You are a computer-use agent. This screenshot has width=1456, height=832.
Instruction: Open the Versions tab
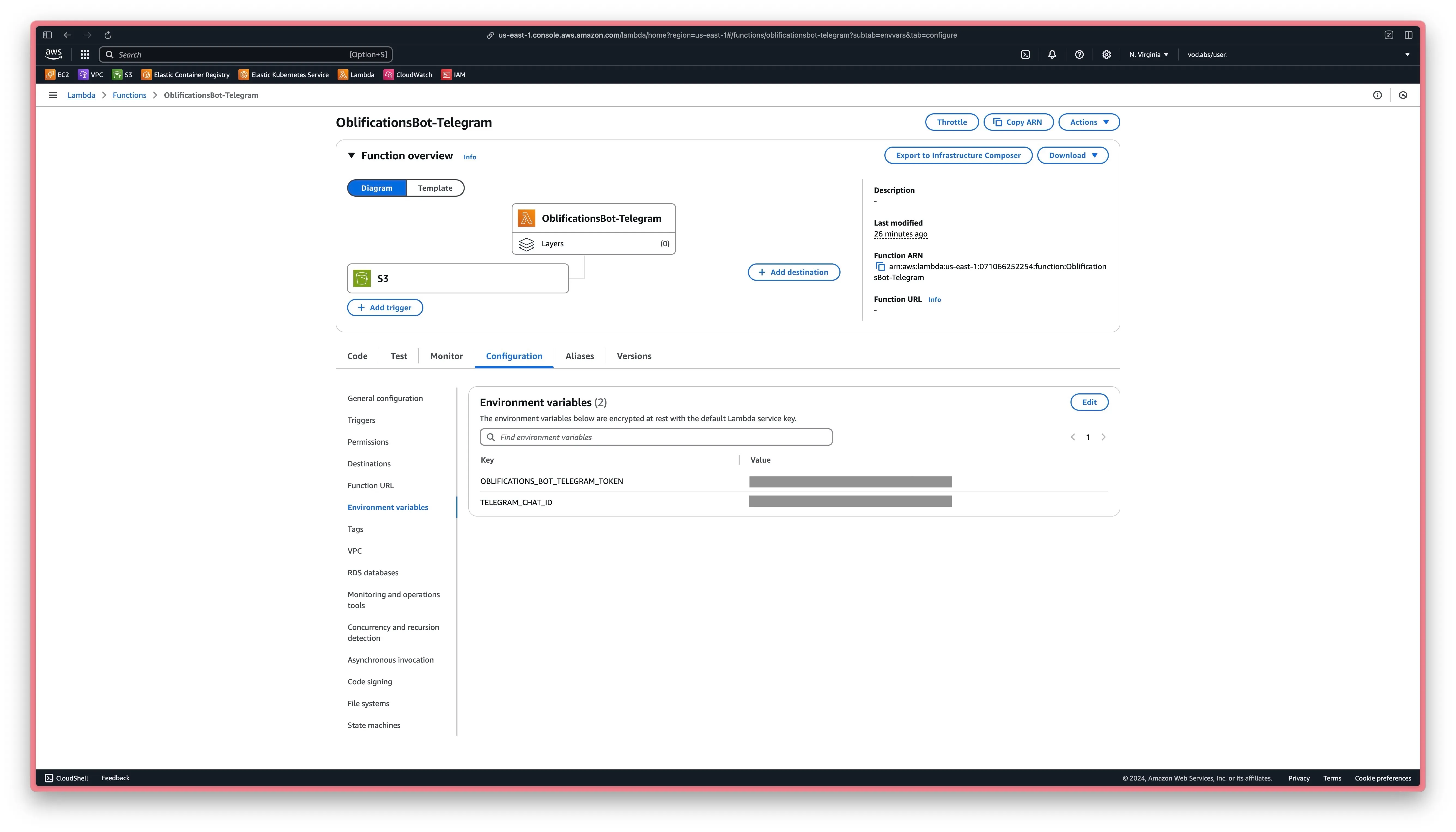click(634, 356)
